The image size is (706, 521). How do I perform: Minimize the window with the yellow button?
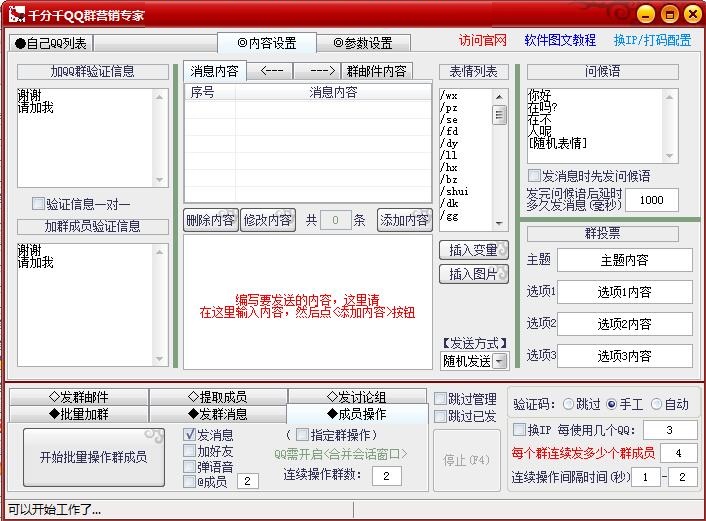coord(646,14)
